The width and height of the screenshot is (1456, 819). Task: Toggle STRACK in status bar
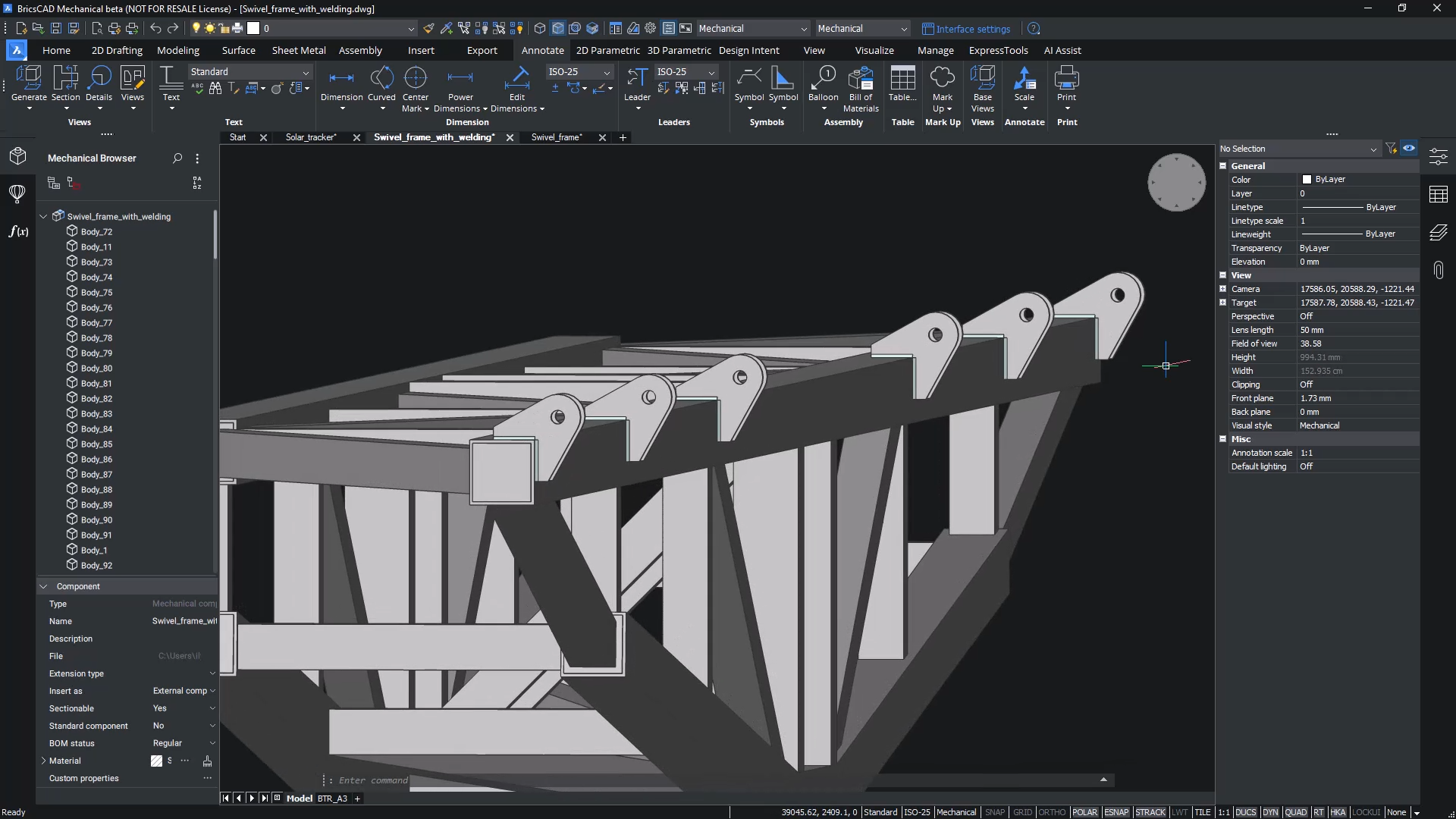(x=1150, y=812)
